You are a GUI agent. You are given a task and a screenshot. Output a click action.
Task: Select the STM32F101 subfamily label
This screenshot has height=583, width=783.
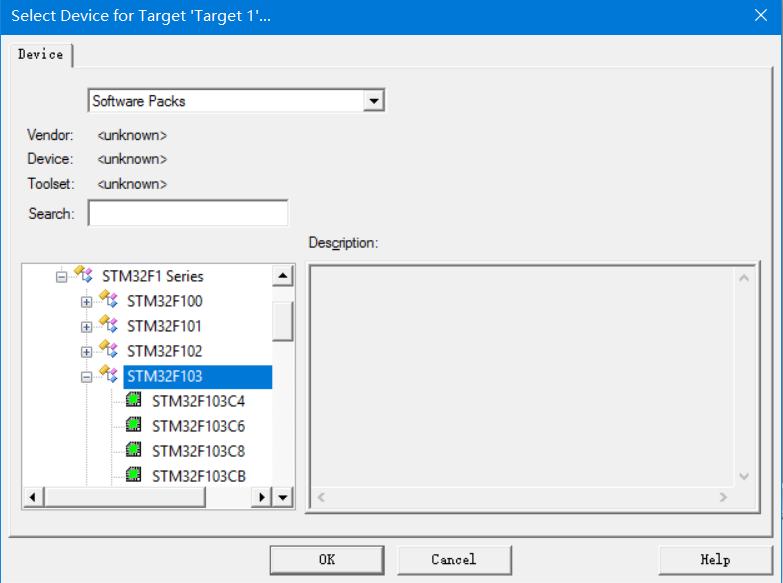click(x=164, y=326)
